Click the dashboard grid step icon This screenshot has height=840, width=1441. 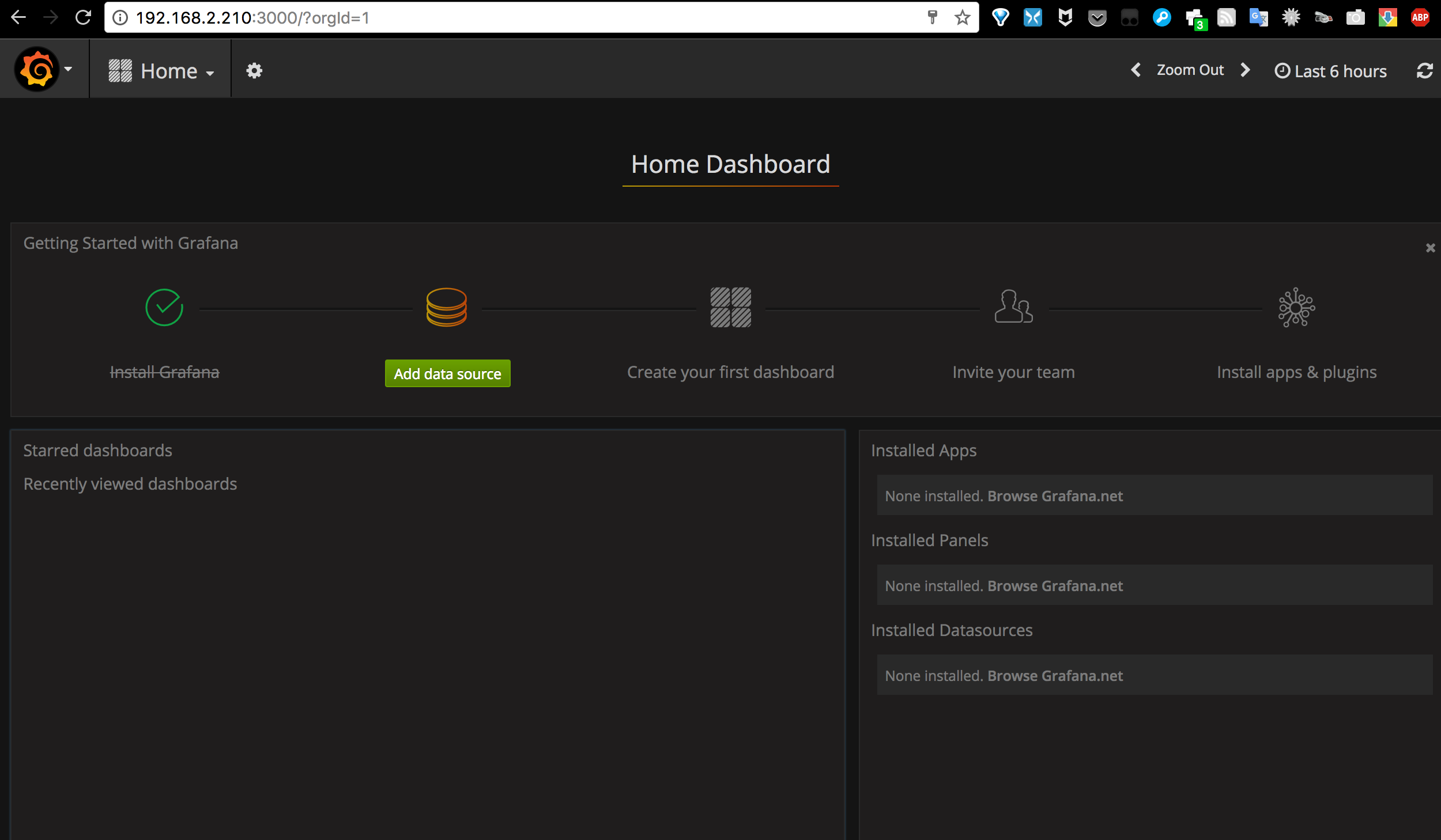(x=730, y=307)
